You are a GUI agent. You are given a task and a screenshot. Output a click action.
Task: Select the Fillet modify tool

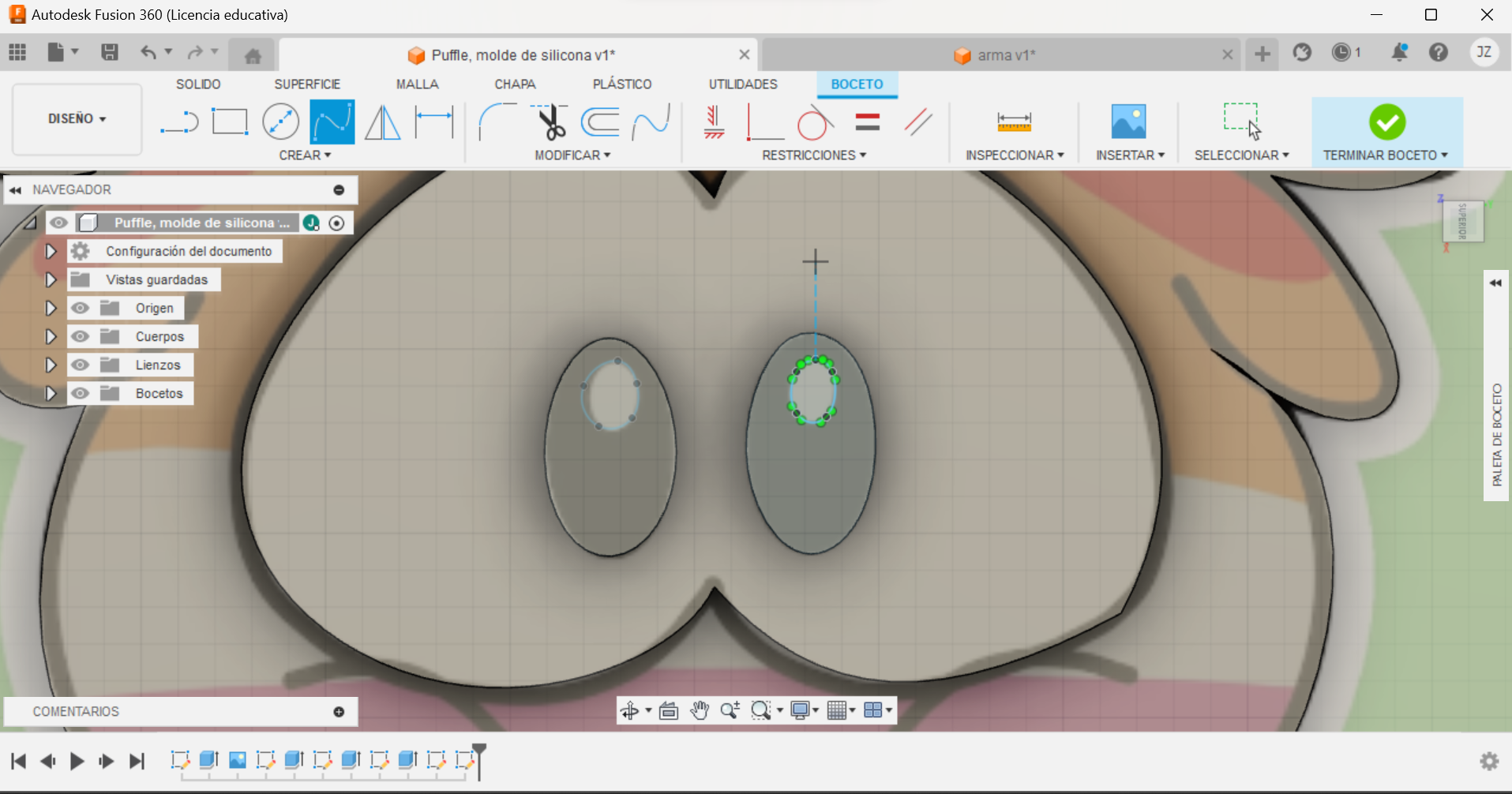tap(497, 122)
